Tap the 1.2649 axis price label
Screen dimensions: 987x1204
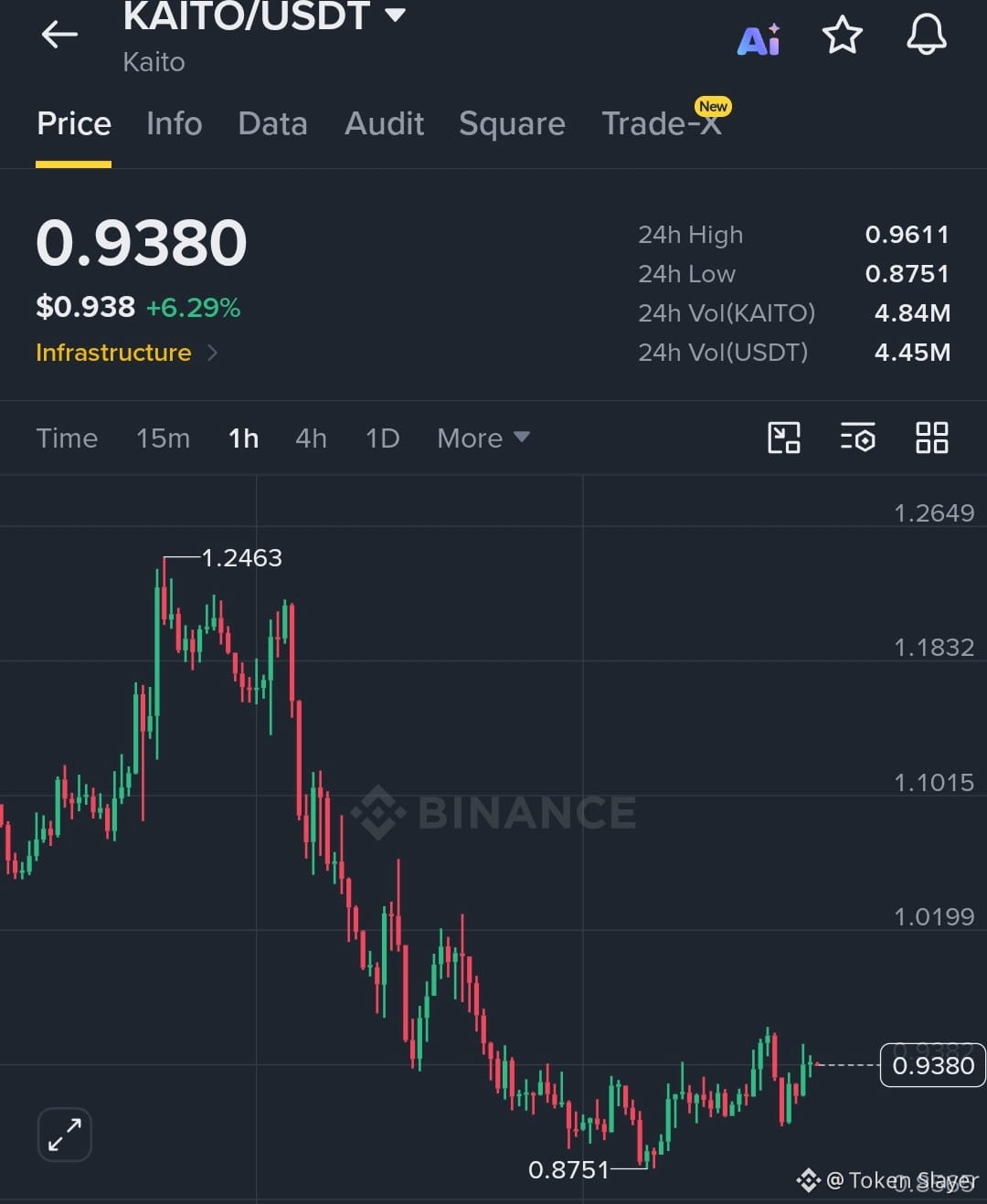click(x=934, y=513)
